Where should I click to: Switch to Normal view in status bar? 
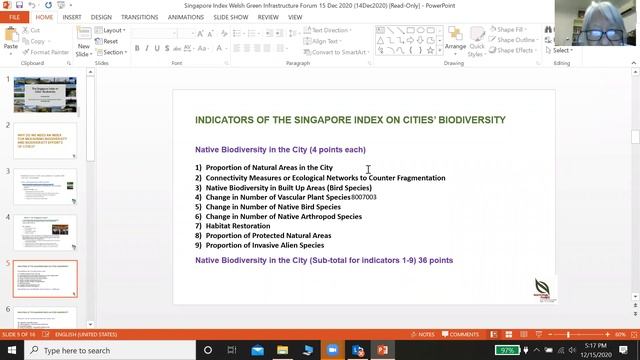pos(493,334)
